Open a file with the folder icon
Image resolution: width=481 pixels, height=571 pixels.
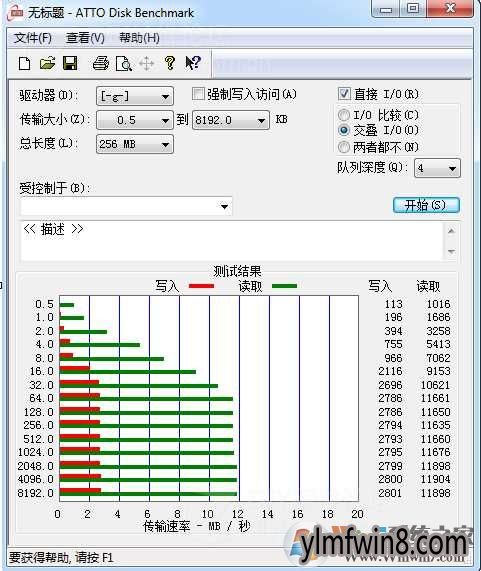coord(48,63)
